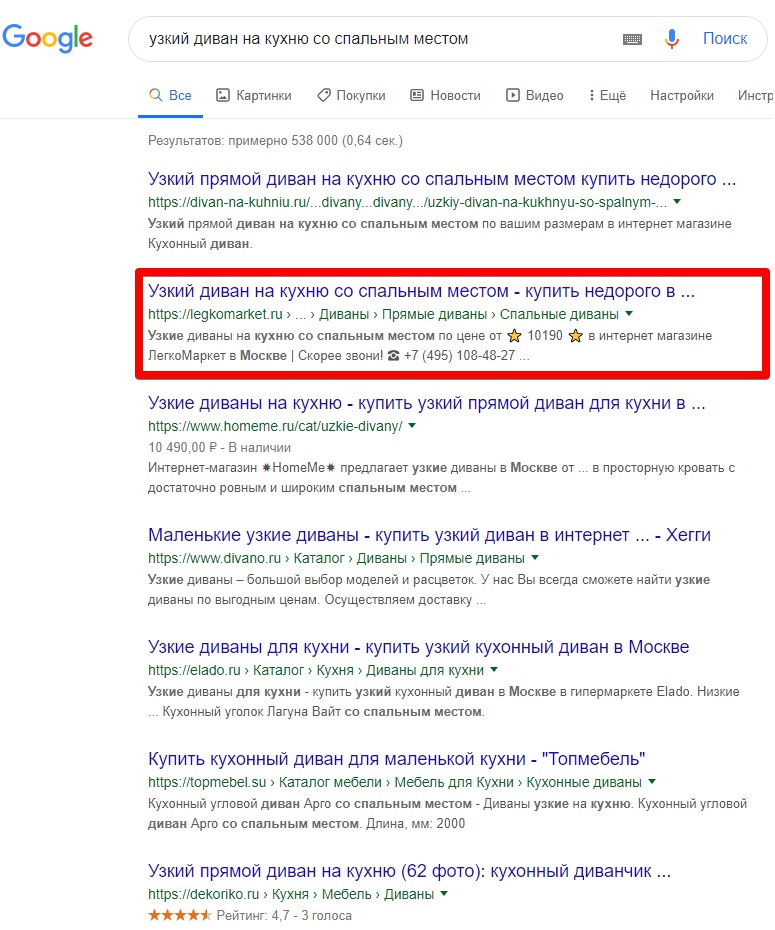The height and width of the screenshot is (930, 775).
Task: Start voice search with microphone icon
Action: coord(671,39)
